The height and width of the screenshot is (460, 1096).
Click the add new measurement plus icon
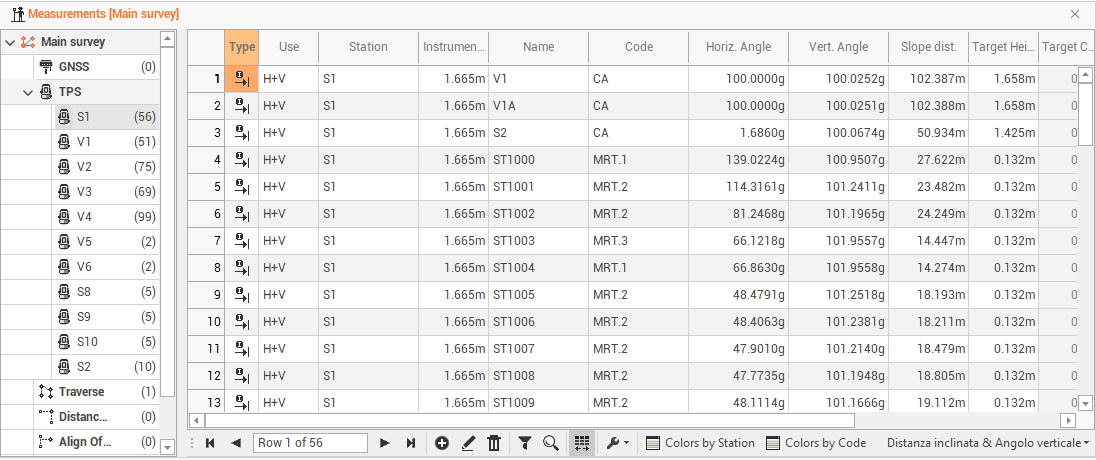point(442,443)
